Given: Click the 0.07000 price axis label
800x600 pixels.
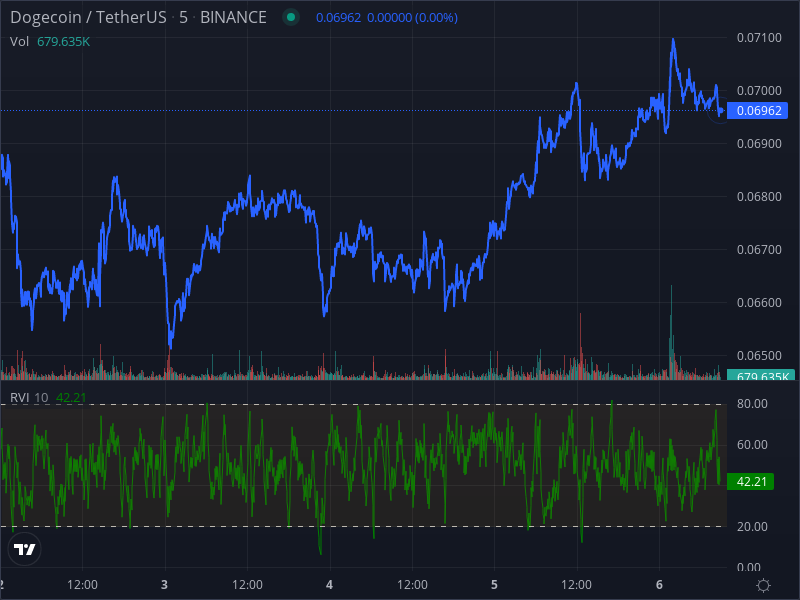Looking at the screenshot, I should pyautogui.click(x=759, y=91).
